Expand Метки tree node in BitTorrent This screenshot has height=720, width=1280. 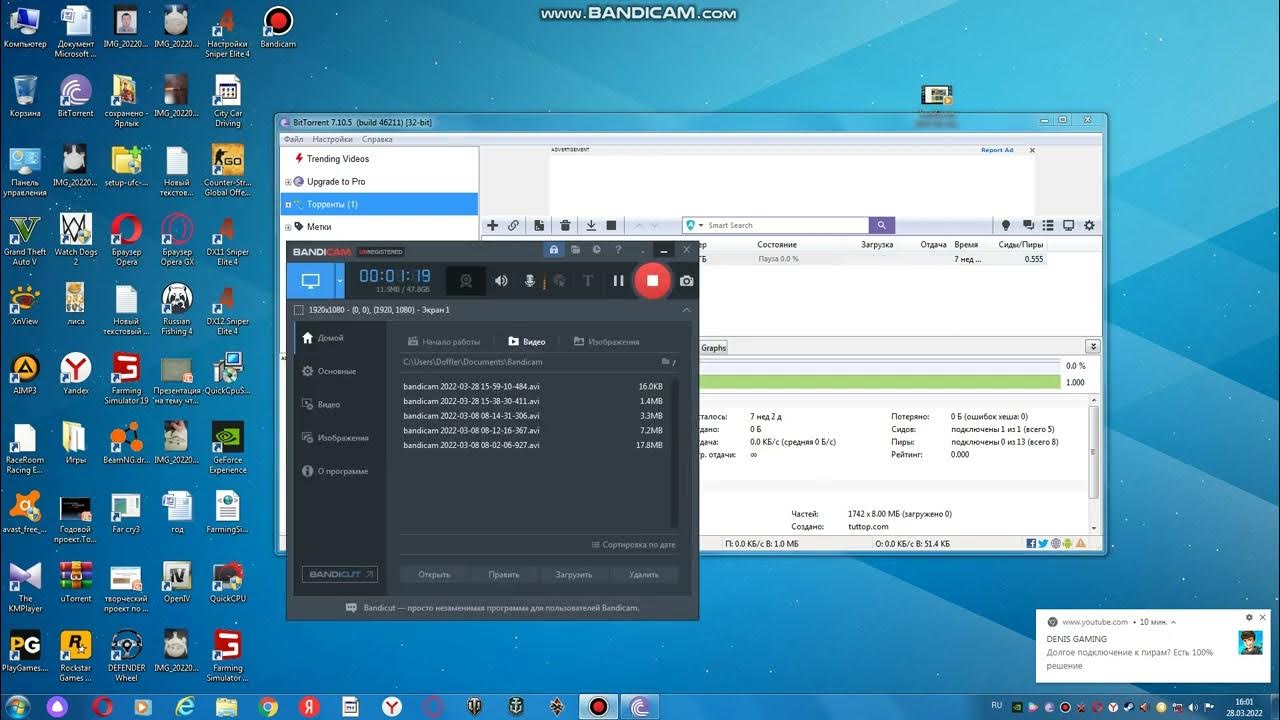pos(288,227)
